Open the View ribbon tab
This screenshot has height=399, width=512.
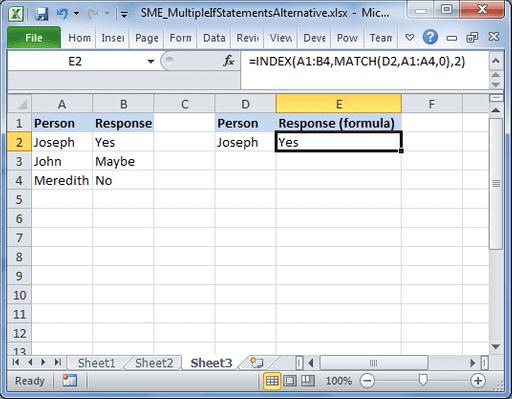(281, 38)
